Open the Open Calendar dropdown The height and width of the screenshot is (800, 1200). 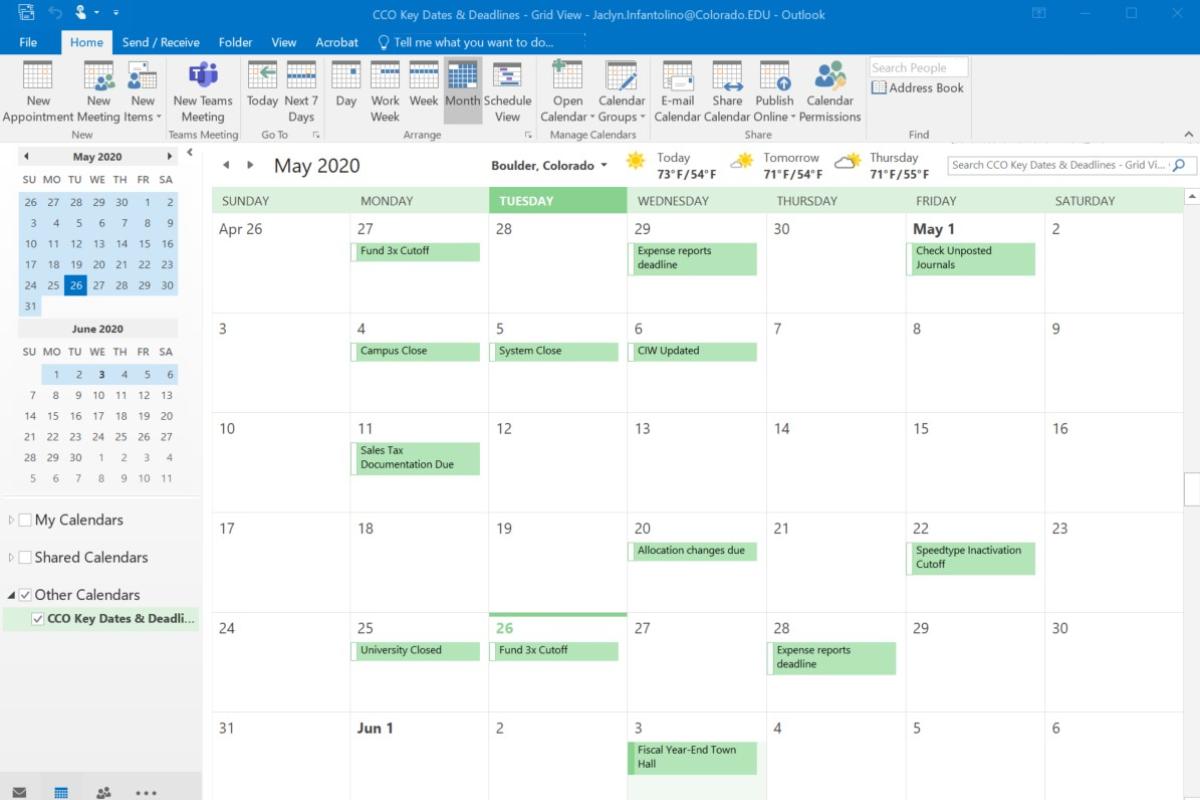[567, 92]
